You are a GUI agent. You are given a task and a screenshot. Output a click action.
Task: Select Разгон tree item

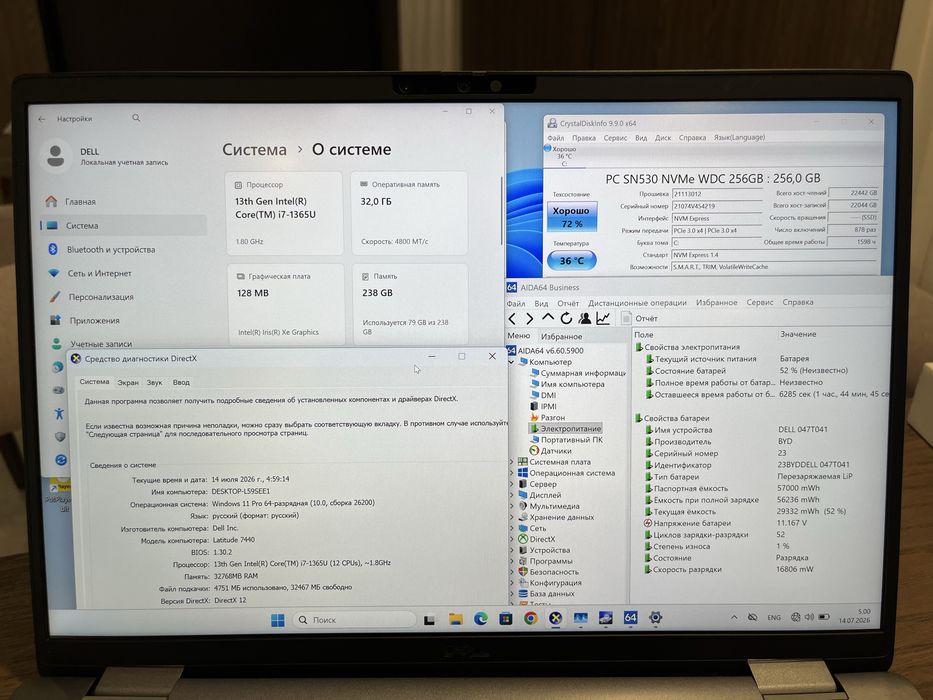547,418
